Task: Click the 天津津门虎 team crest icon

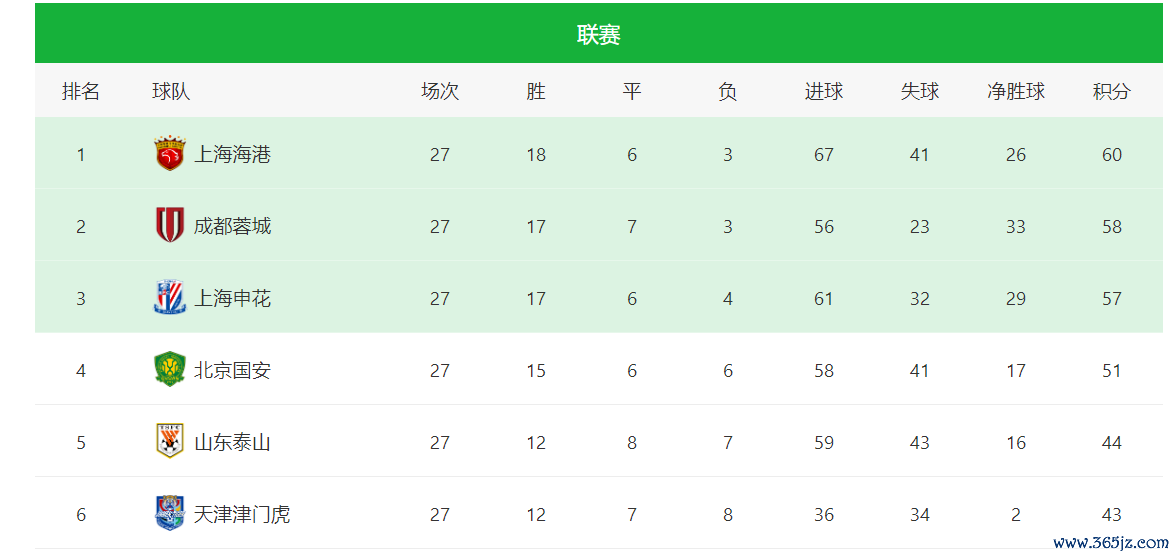Action: tap(170, 514)
